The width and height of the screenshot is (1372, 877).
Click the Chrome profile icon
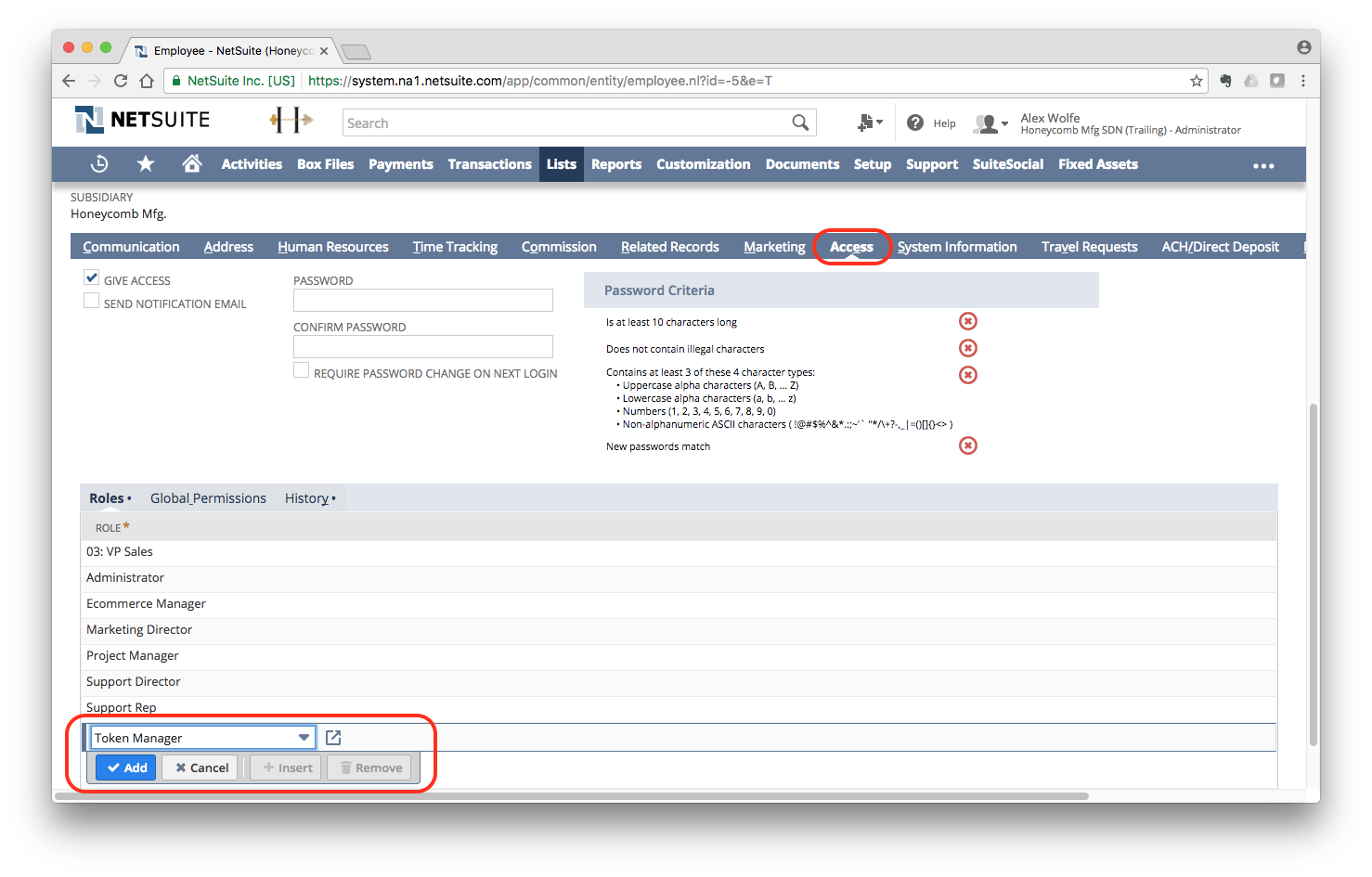click(x=1304, y=47)
